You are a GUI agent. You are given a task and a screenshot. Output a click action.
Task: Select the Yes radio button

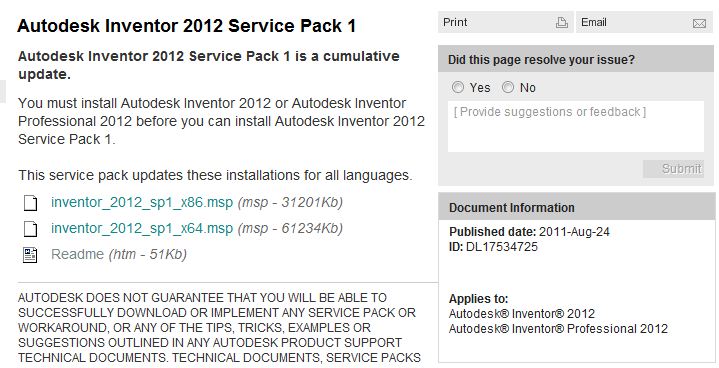tap(458, 87)
